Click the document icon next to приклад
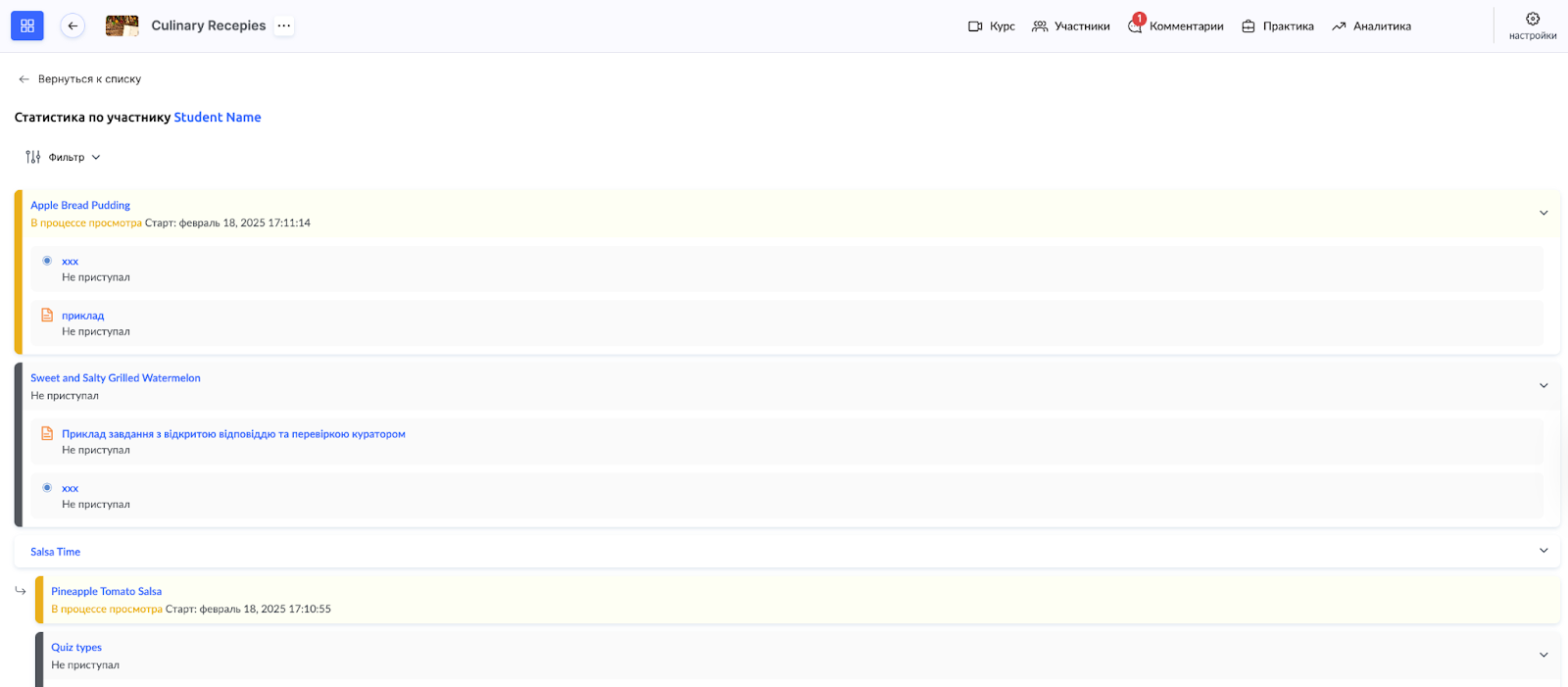Screen dimensions: 1568x687 pos(47,316)
